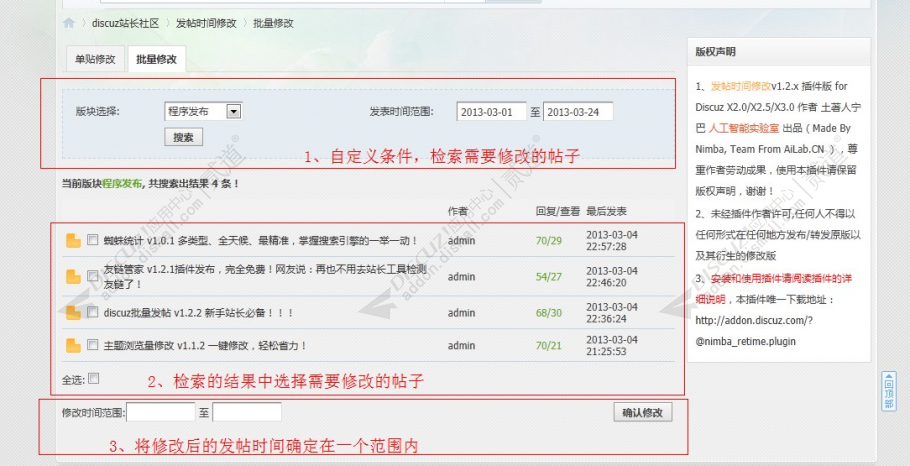910x466 pixels.
Task: Click http://addon.discuz.com/? address text
Action: pos(754,320)
